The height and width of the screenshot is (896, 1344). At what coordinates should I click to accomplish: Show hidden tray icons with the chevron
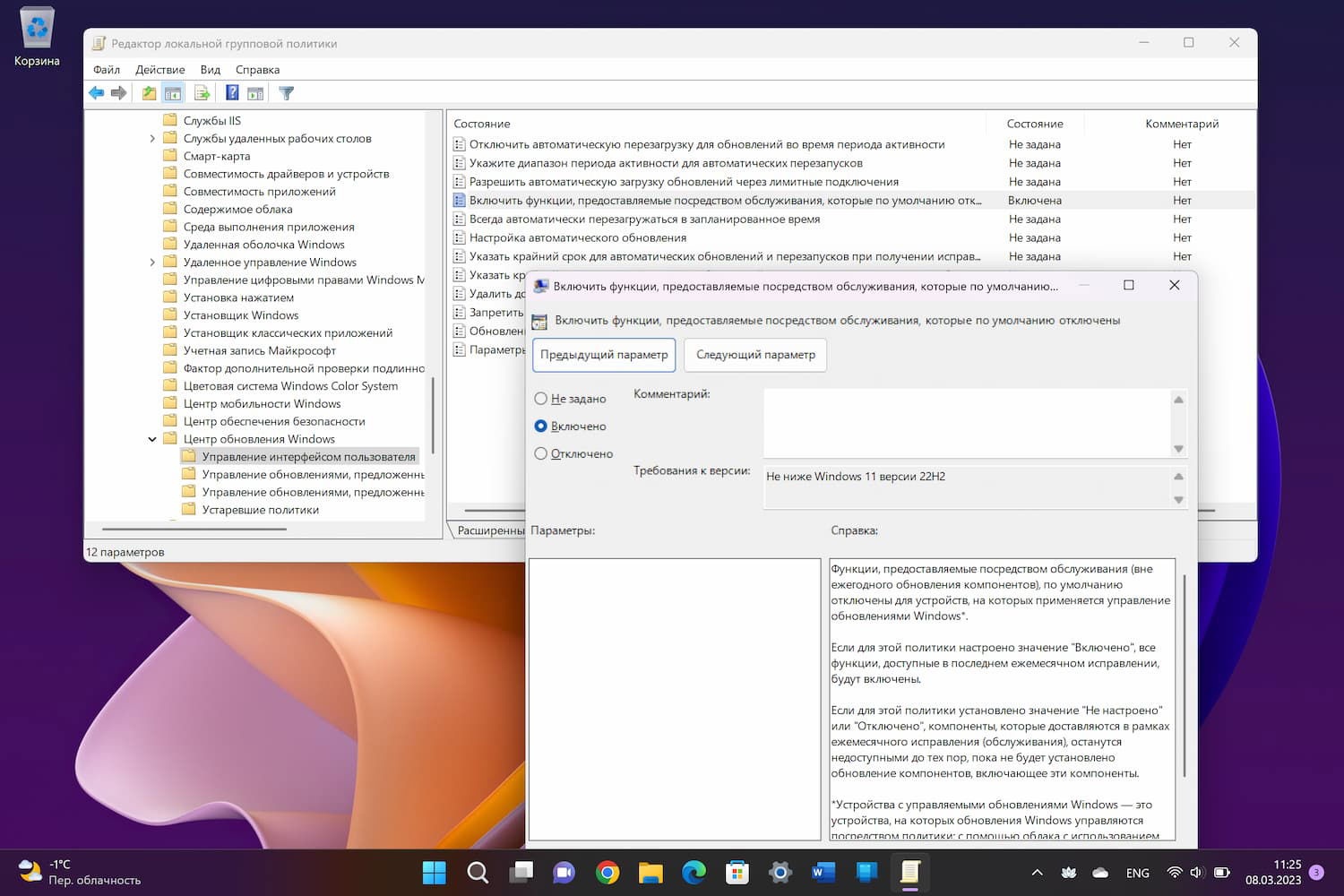point(1037,873)
